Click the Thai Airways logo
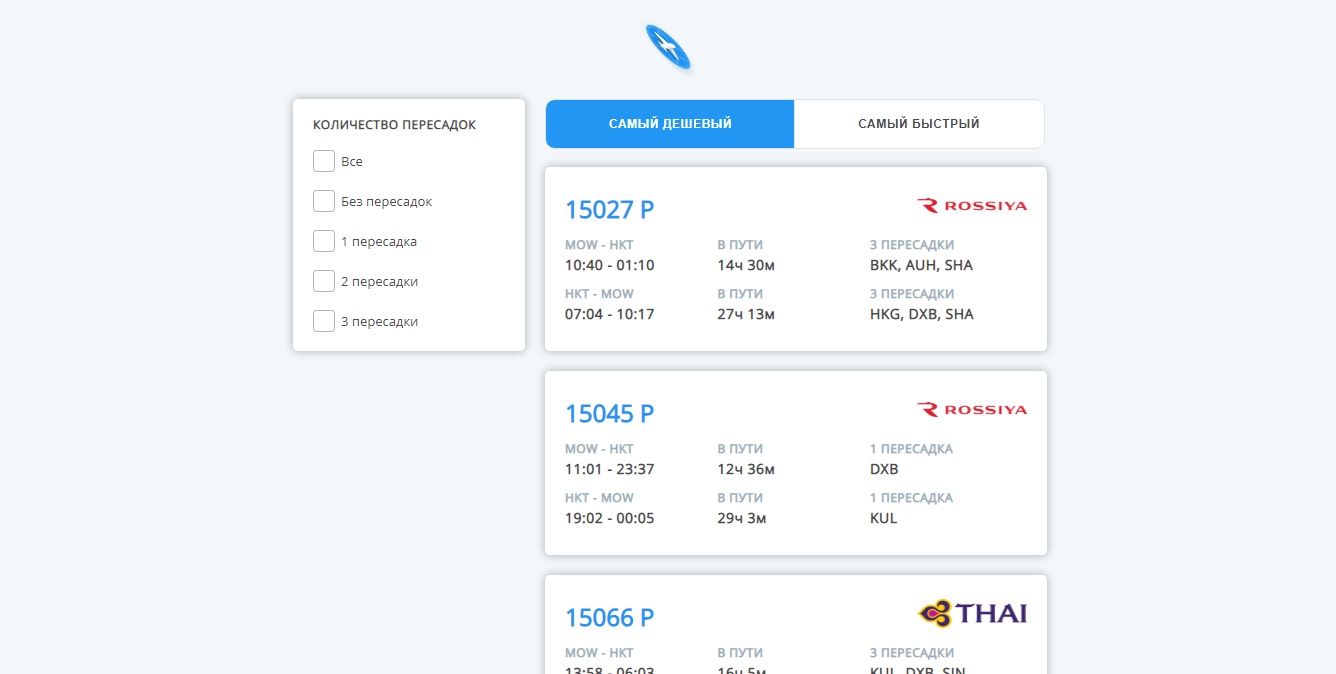 (x=972, y=613)
